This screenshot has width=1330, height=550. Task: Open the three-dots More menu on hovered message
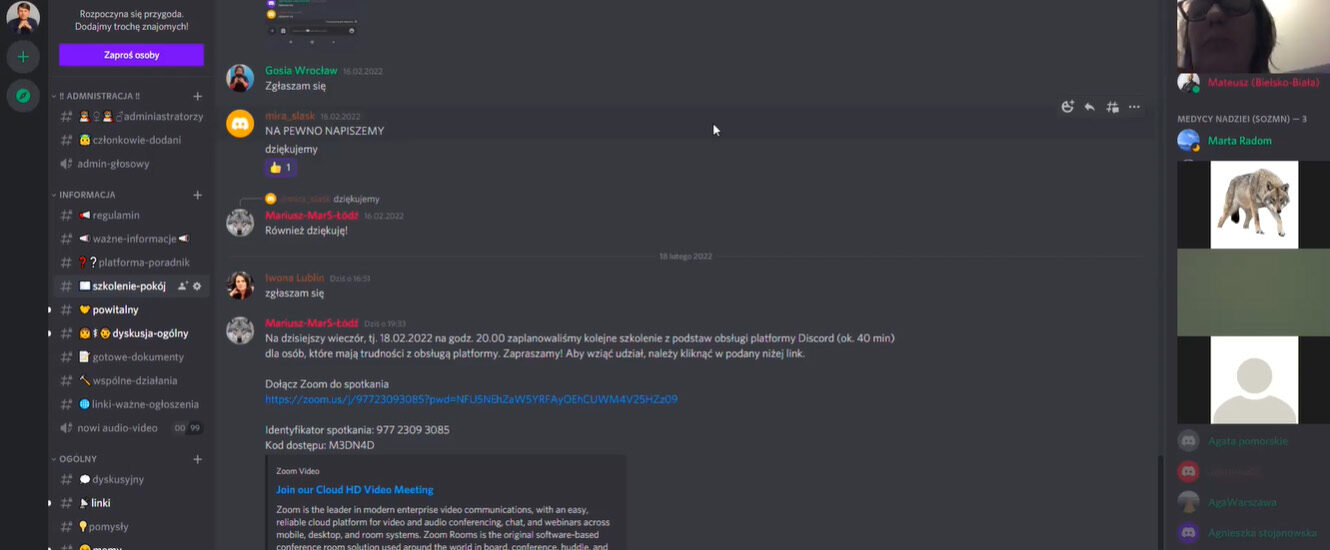(1134, 107)
